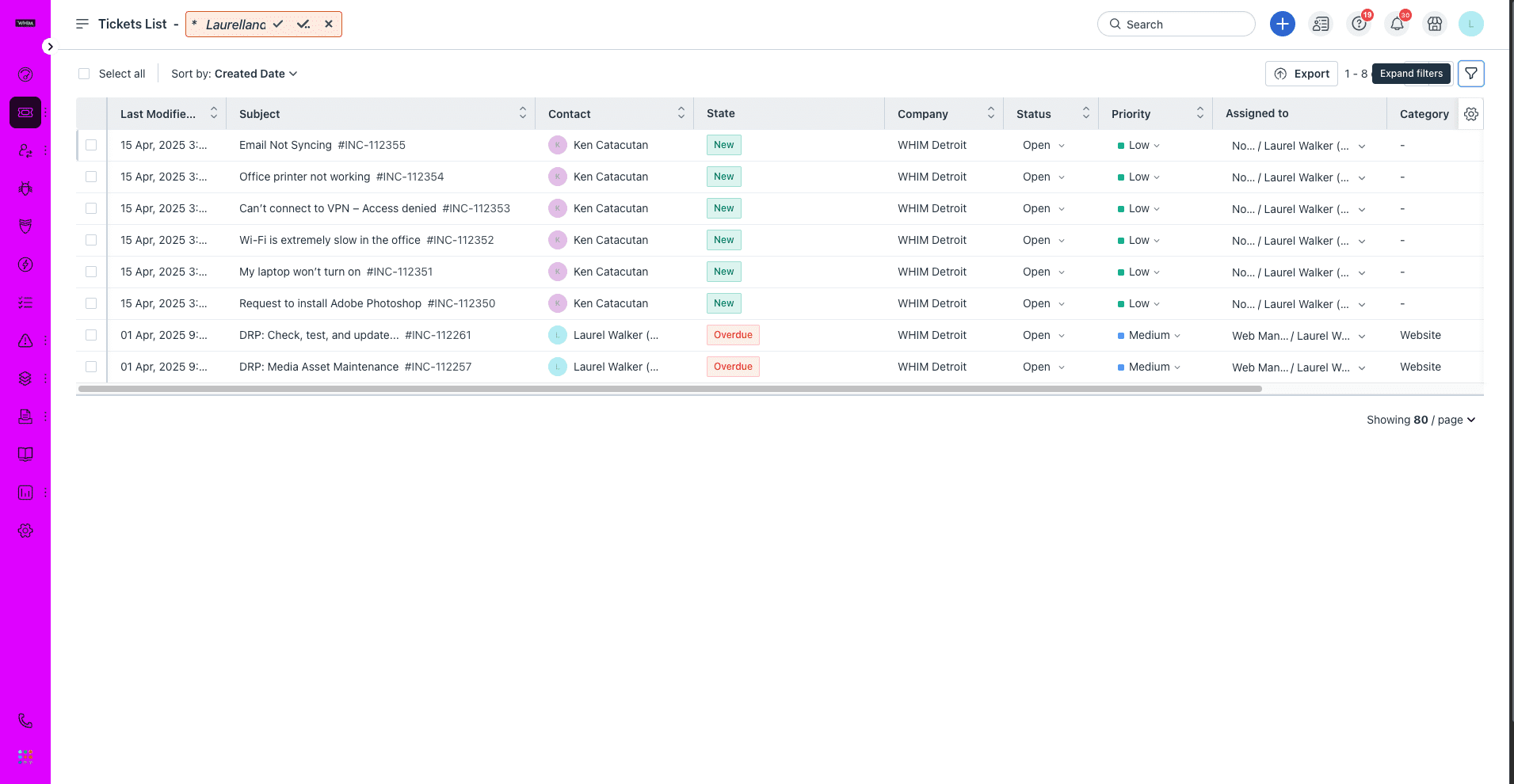Open the colorful apps grid icon

pyautogui.click(x=25, y=757)
